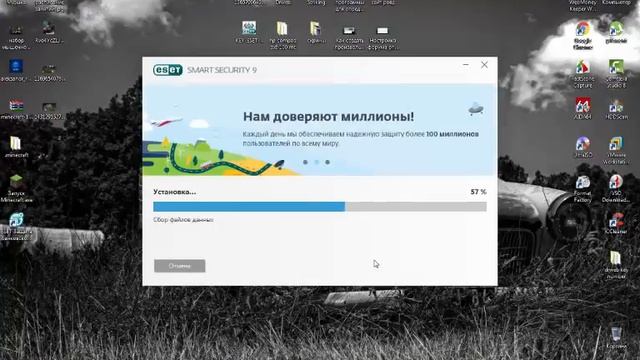Open the VMware Workstation desktop shortcut
Screen dimensions: 640x360
(615, 150)
